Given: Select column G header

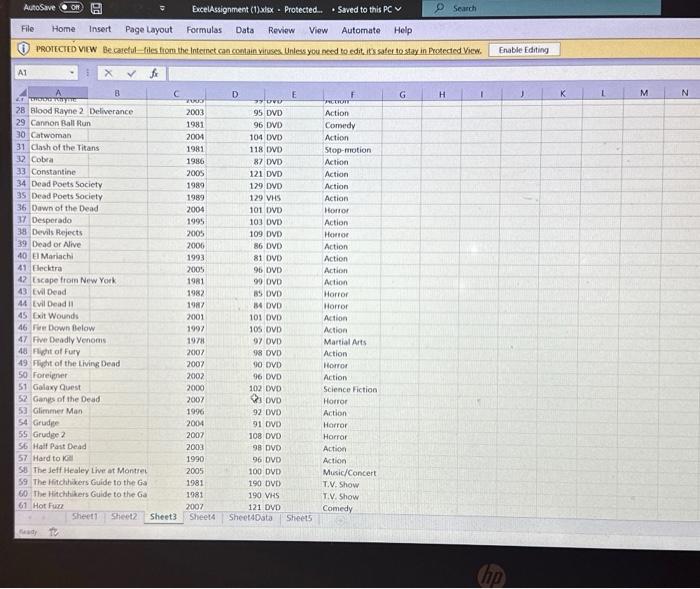Looking at the screenshot, I should click(x=402, y=95).
